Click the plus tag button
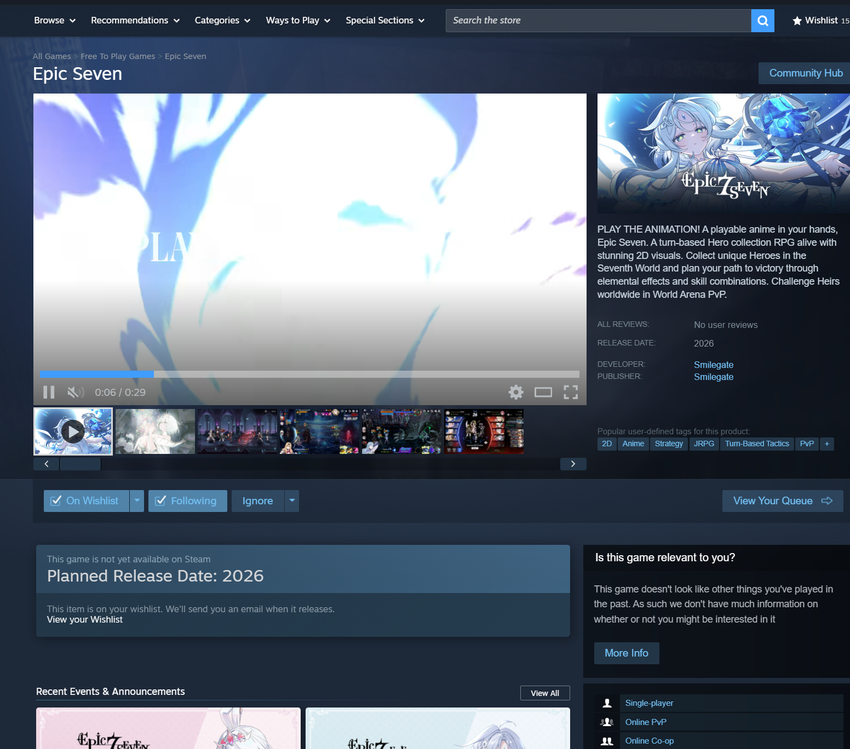The image size is (850, 749). coord(827,444)
